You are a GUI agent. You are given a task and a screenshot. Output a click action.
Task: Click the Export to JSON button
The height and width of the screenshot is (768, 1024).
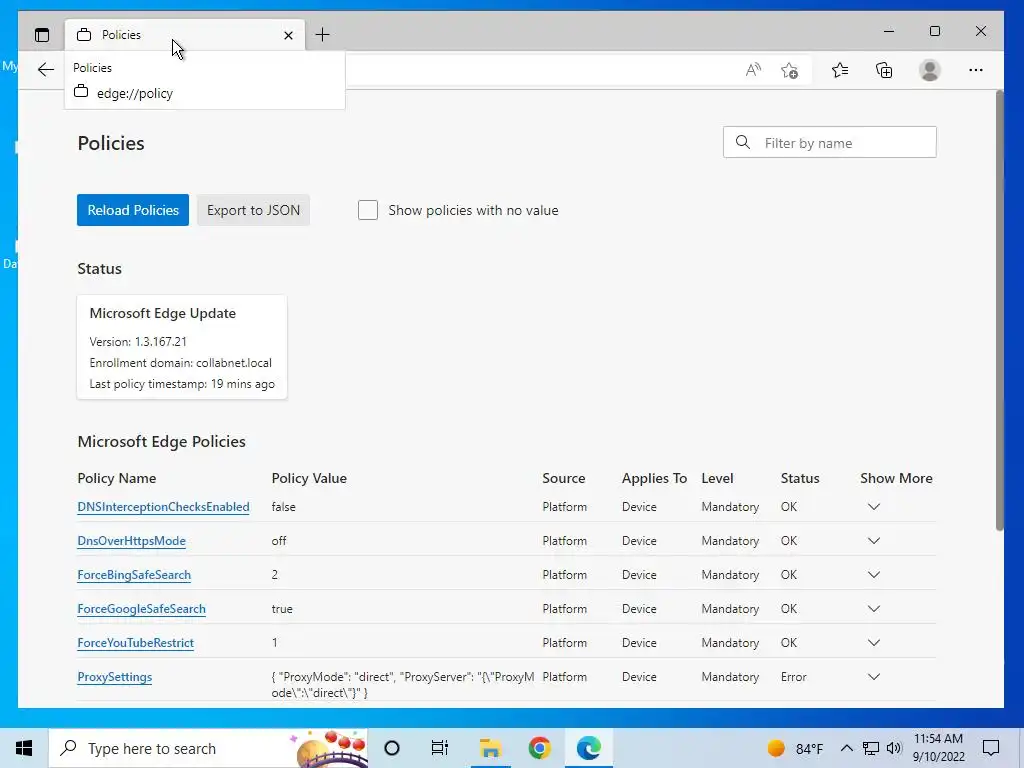click(253, 210)
